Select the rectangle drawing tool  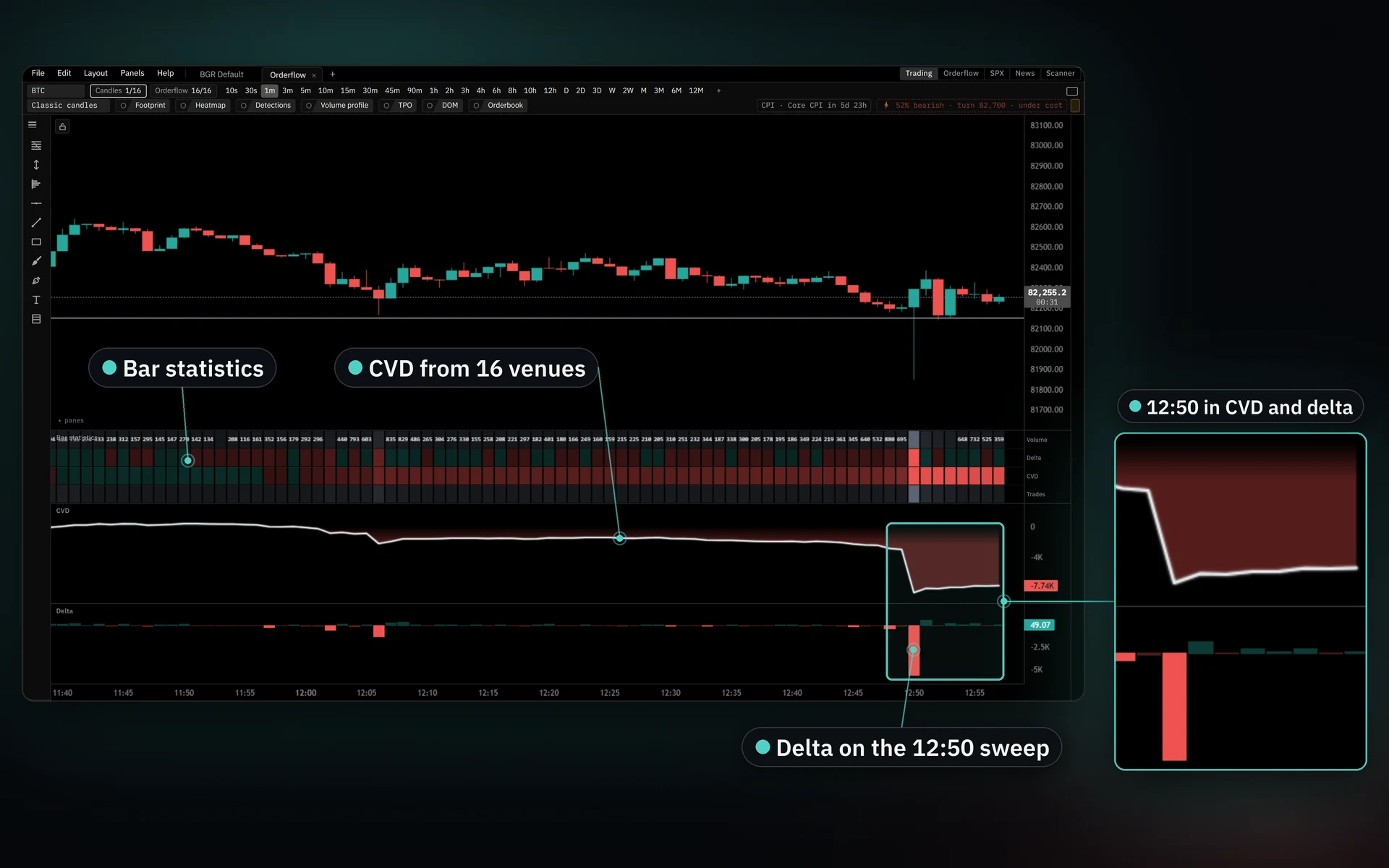click(x=36, y=242)
